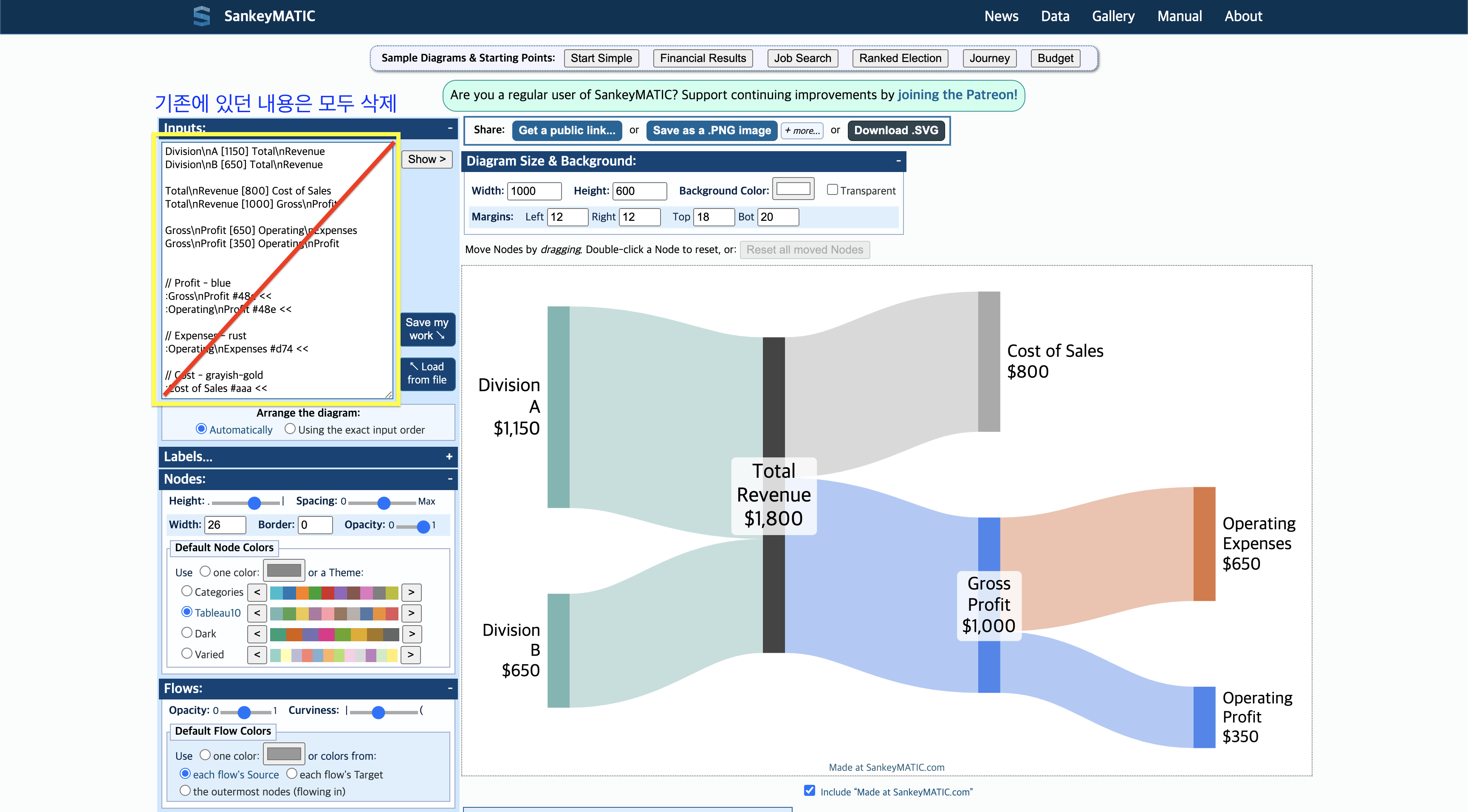Click next arrow for Categories theme
This screenshot has width=1468, height=812.
point(411,592)
